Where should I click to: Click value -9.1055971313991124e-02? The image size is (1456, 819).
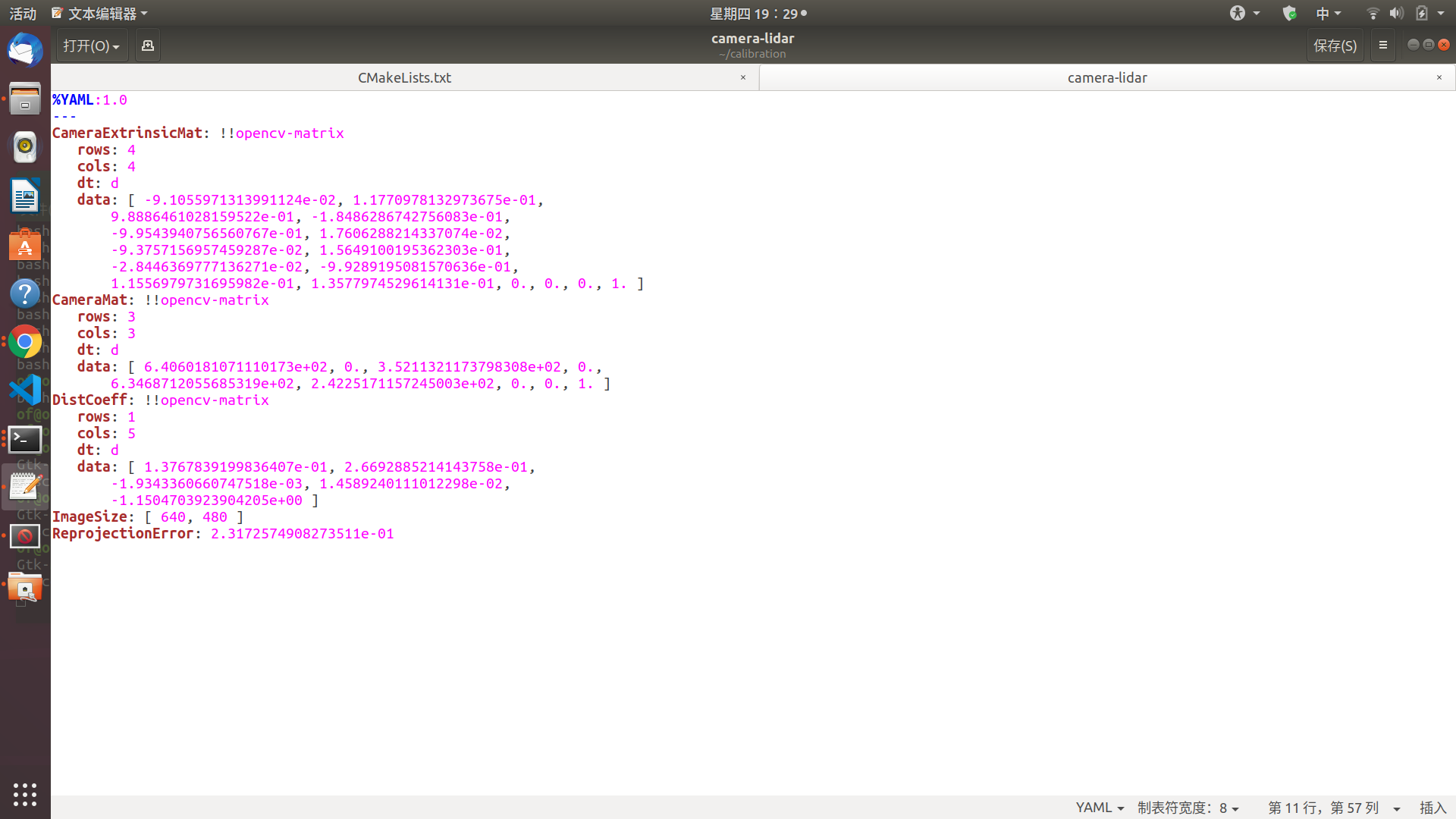[240, 199]
